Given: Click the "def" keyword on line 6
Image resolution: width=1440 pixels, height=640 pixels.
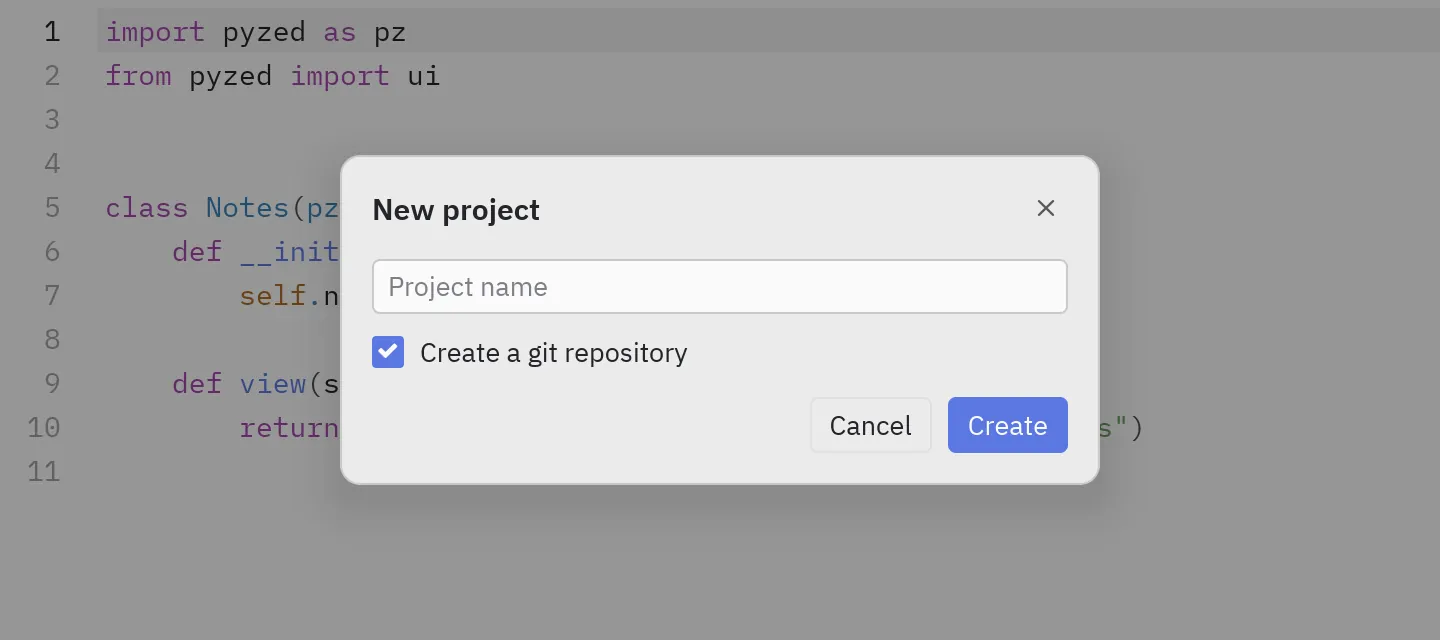Looking at the screenshot, I should [x=197, y=251].
